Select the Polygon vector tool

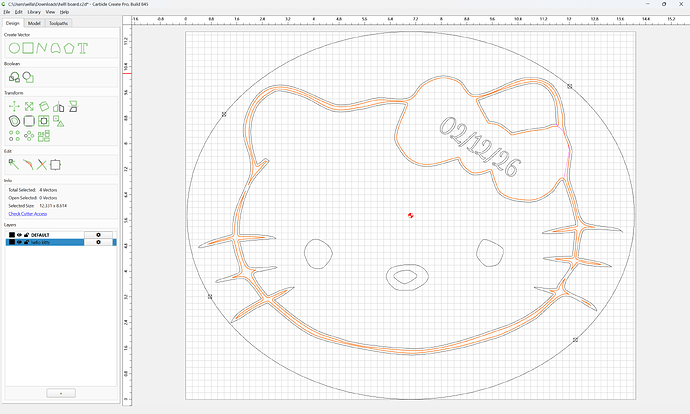coord(69,48)
